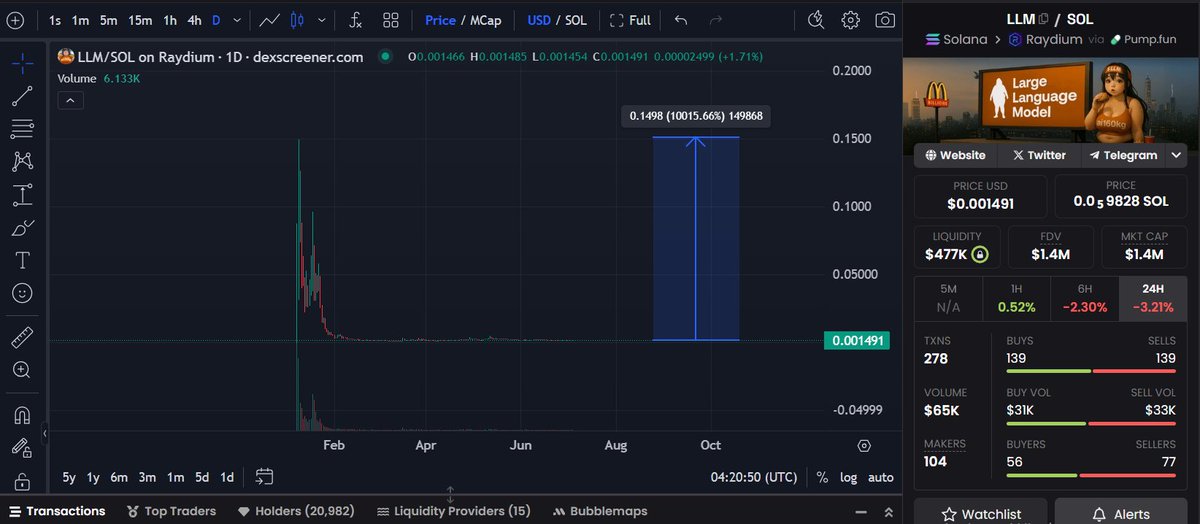Expand more links dropdown next to Telegram
The image size is (1200, 524).
point(1176,155)
